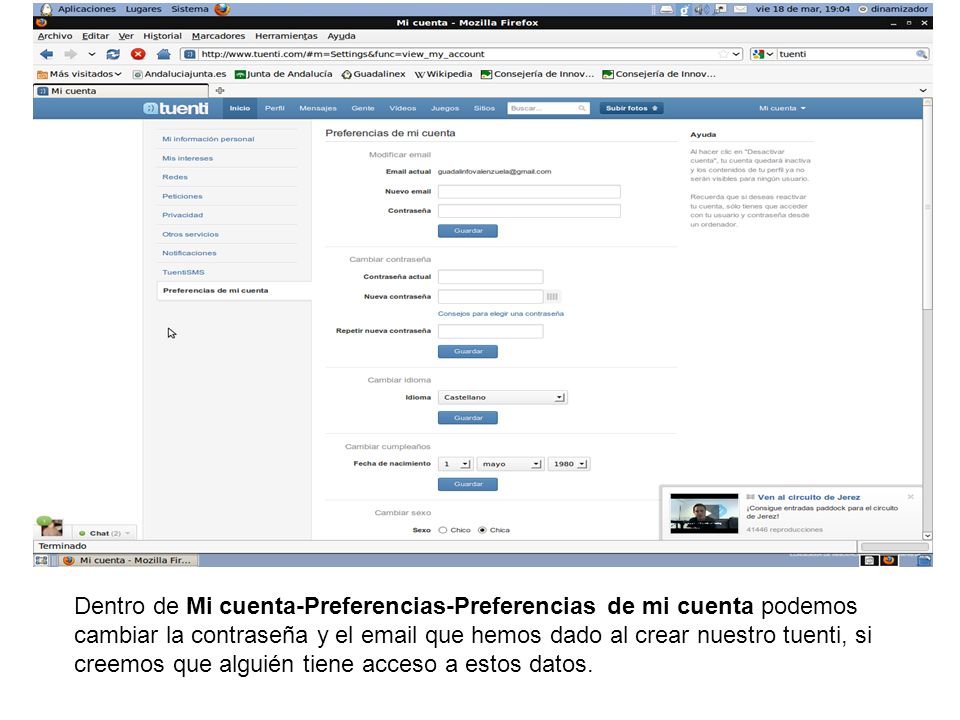Close the Jerez circuit video ad

click(910, 497)
